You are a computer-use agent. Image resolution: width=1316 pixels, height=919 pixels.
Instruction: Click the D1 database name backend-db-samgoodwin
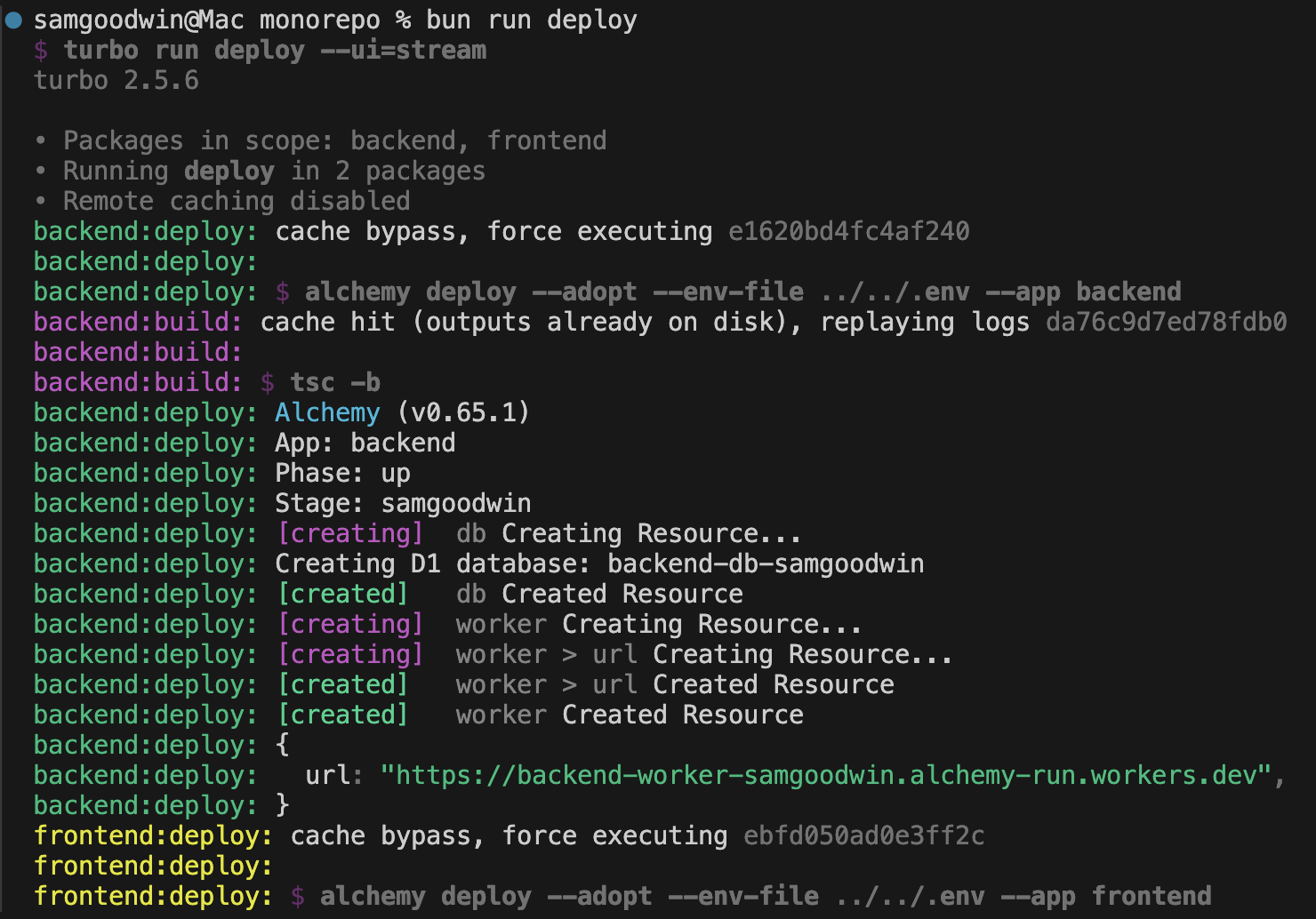[x=766, y=563]
